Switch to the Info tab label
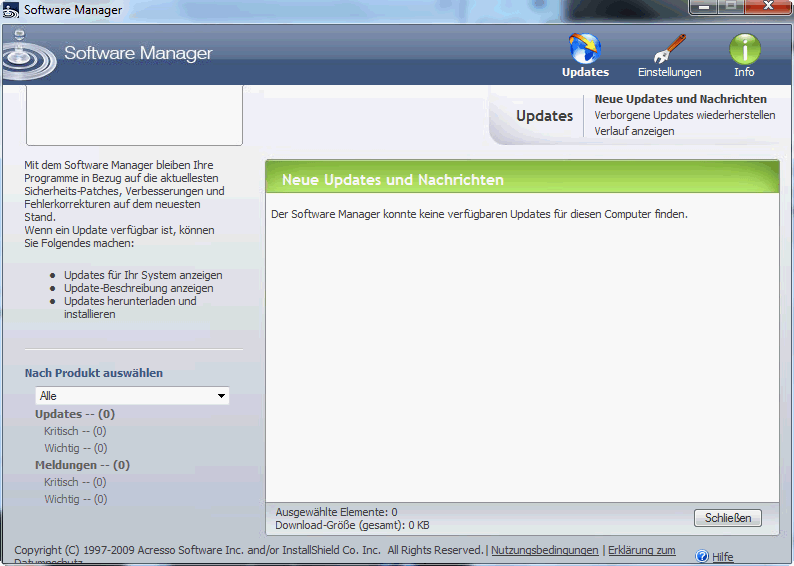 click(744, 72)
